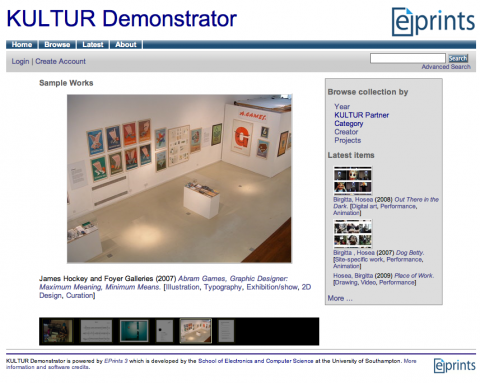Select the teal image thumbnail in filmstrip
Screen dimensions: 480x383
134,331
